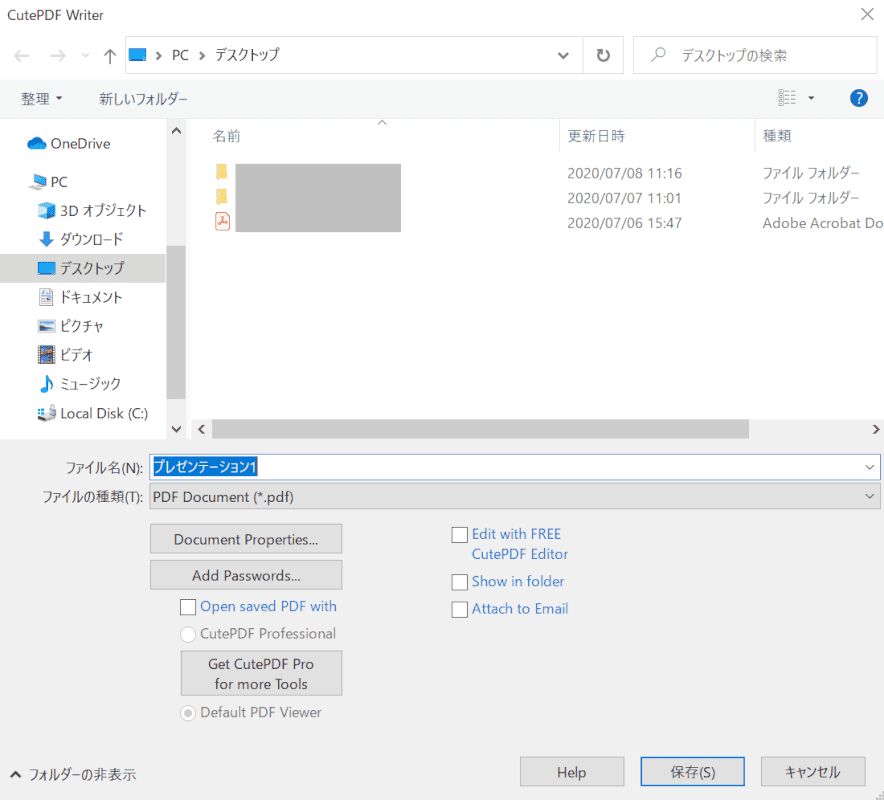Click the デスクトップの検索 search box

(755, 55)
